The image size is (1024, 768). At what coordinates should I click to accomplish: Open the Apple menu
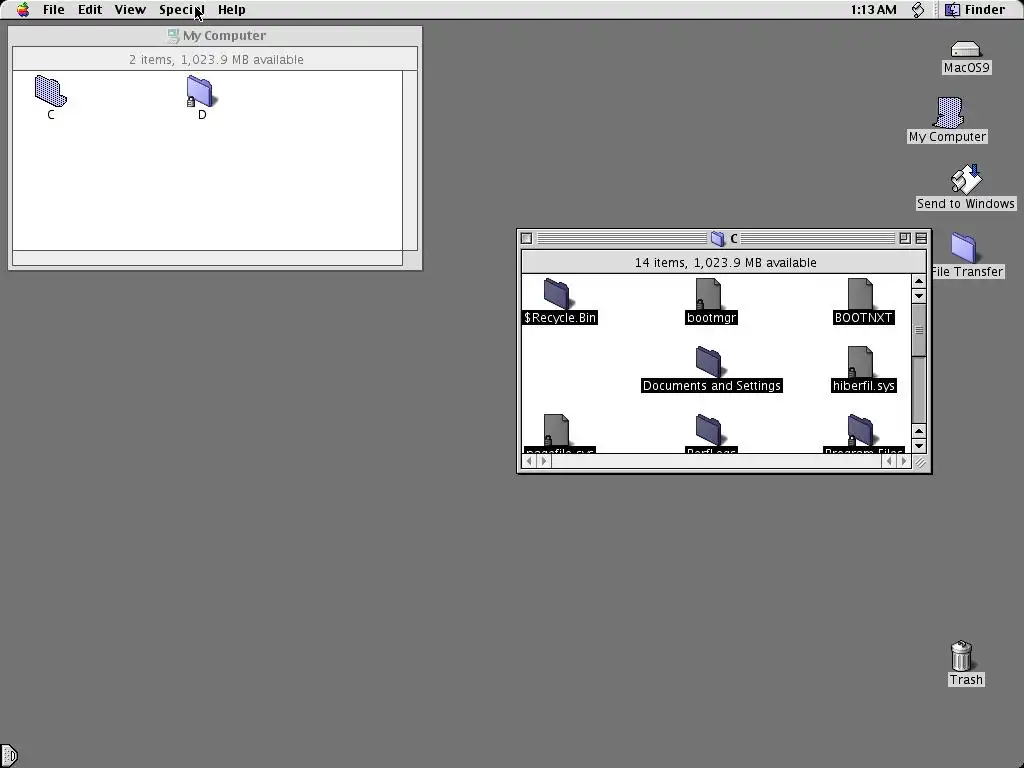pyautogui.click(x=23, y=10)
